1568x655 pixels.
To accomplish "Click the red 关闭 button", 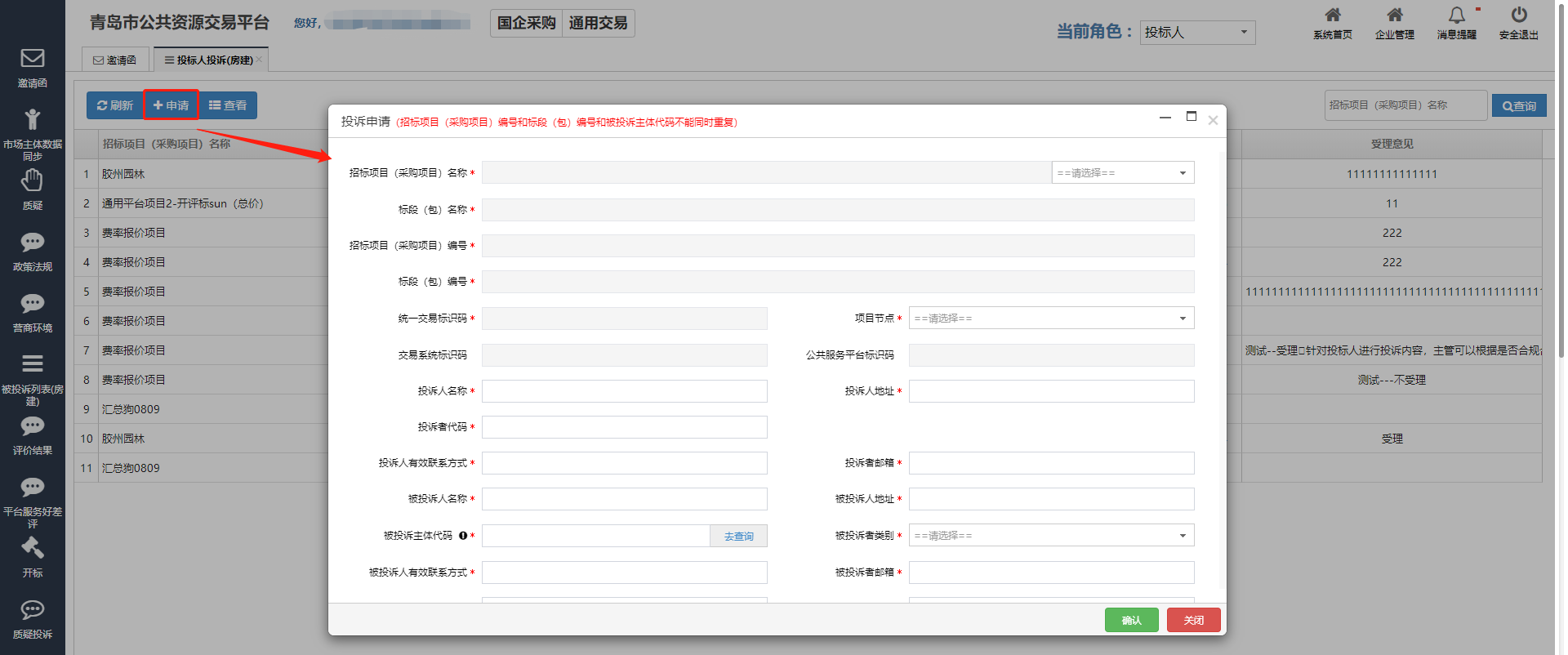I will click(x=1194, y=620).
